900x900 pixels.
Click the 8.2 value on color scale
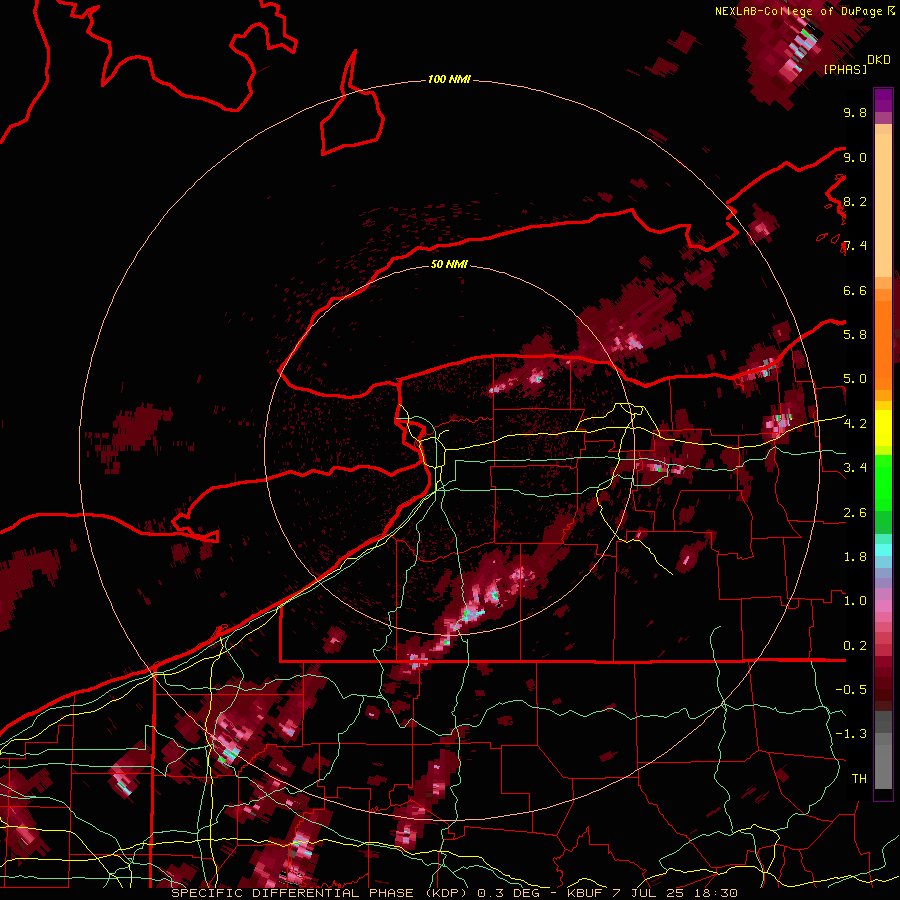tap(855, 201)
